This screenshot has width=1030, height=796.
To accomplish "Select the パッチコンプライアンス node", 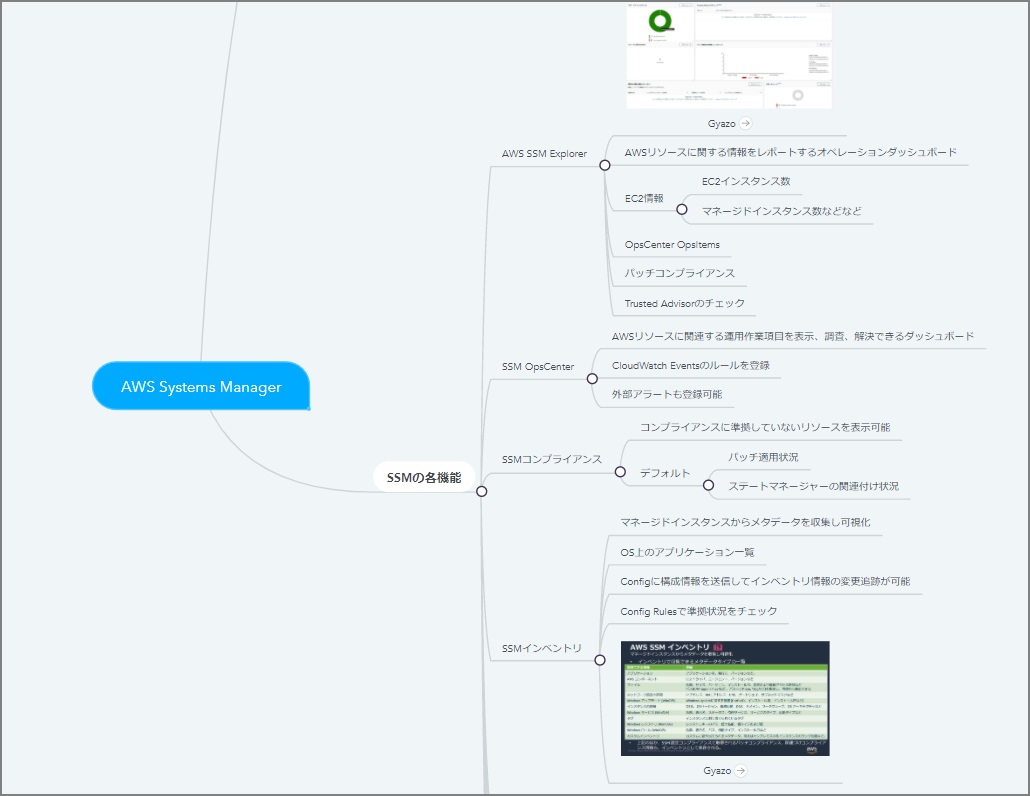I will (x=679, y=273).
